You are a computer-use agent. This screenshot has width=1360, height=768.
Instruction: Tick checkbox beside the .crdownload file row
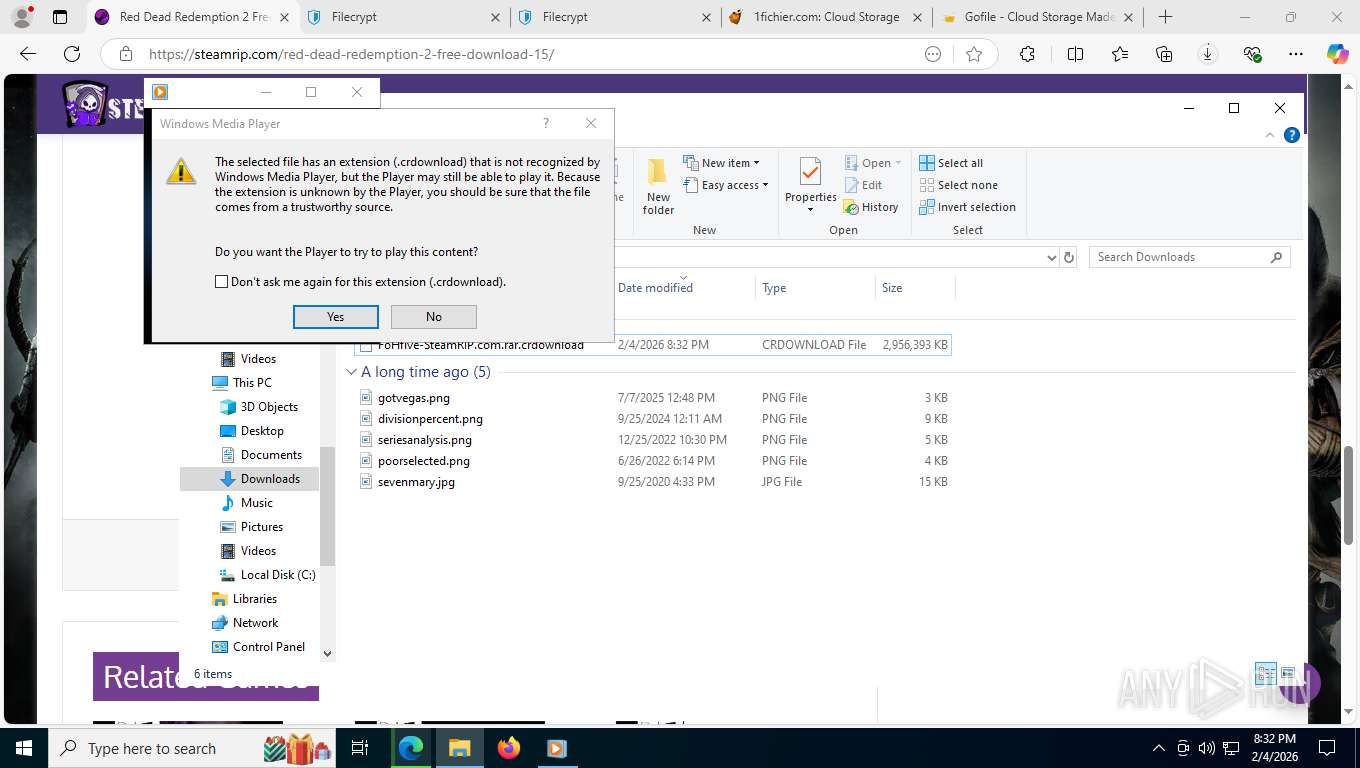[366, 345]
